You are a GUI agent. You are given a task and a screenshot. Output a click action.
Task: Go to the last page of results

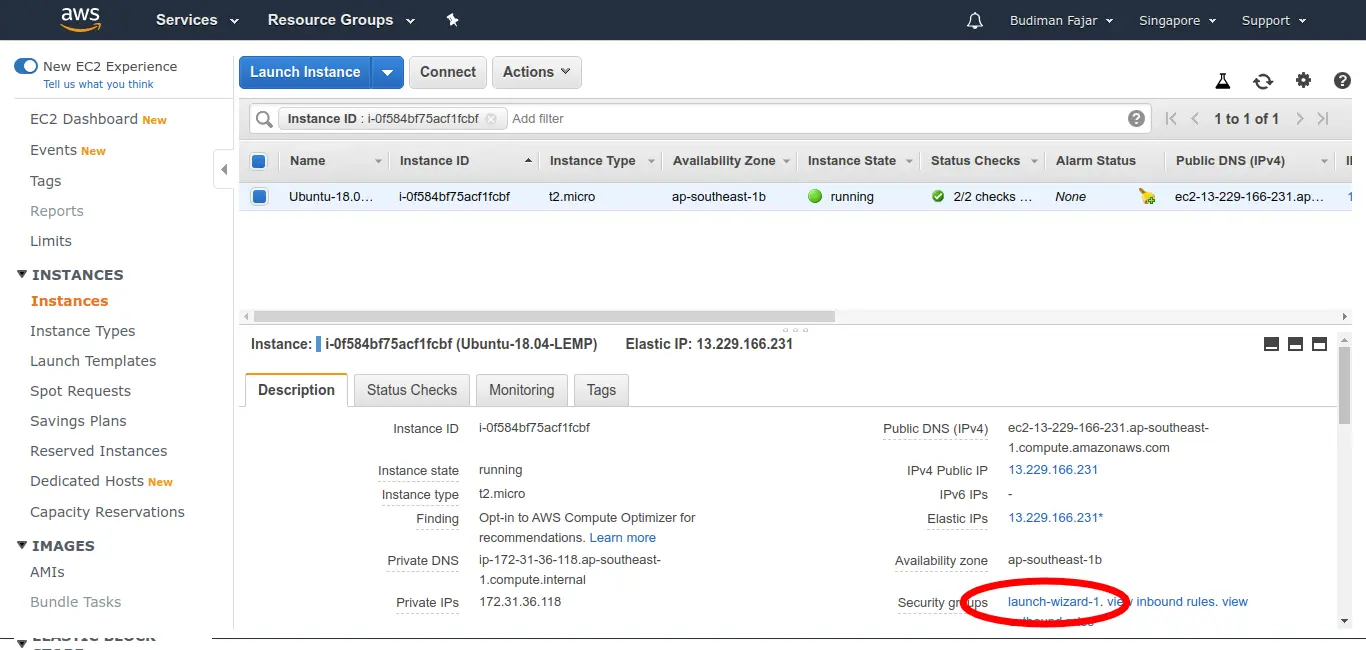tap(1323, 118)
